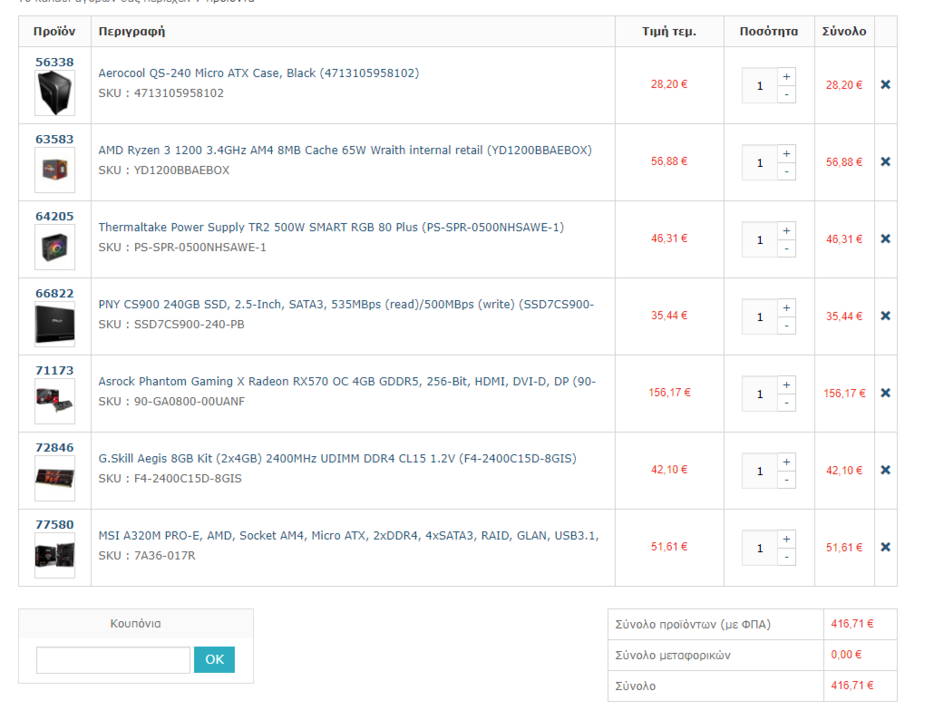Remove the Aerocool QS-240 case from cart
The image size is (934, 720).
[885, 85]
